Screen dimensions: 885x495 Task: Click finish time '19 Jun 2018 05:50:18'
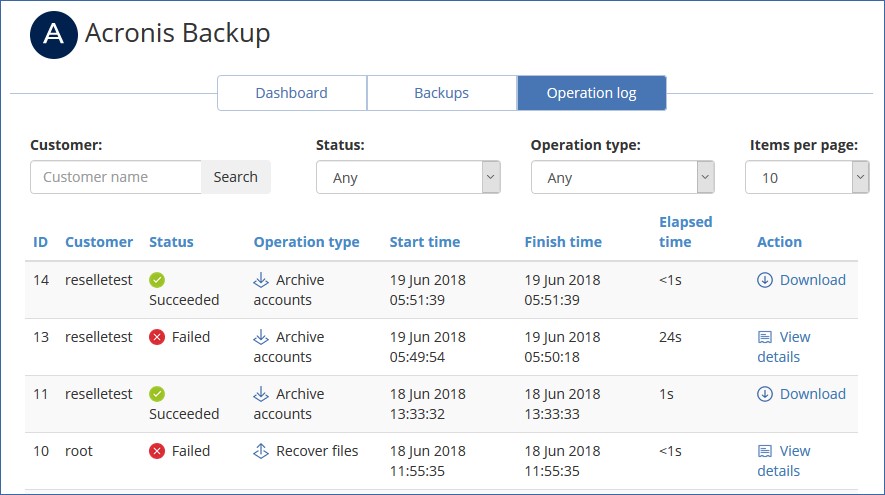(x=562, y=347)
